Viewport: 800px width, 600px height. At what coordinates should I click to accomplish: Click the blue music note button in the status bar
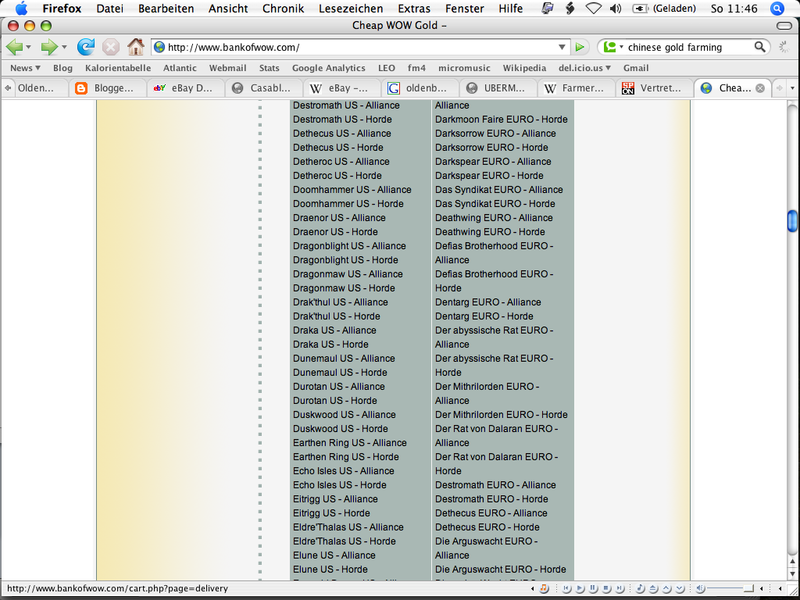coord(640,588)
